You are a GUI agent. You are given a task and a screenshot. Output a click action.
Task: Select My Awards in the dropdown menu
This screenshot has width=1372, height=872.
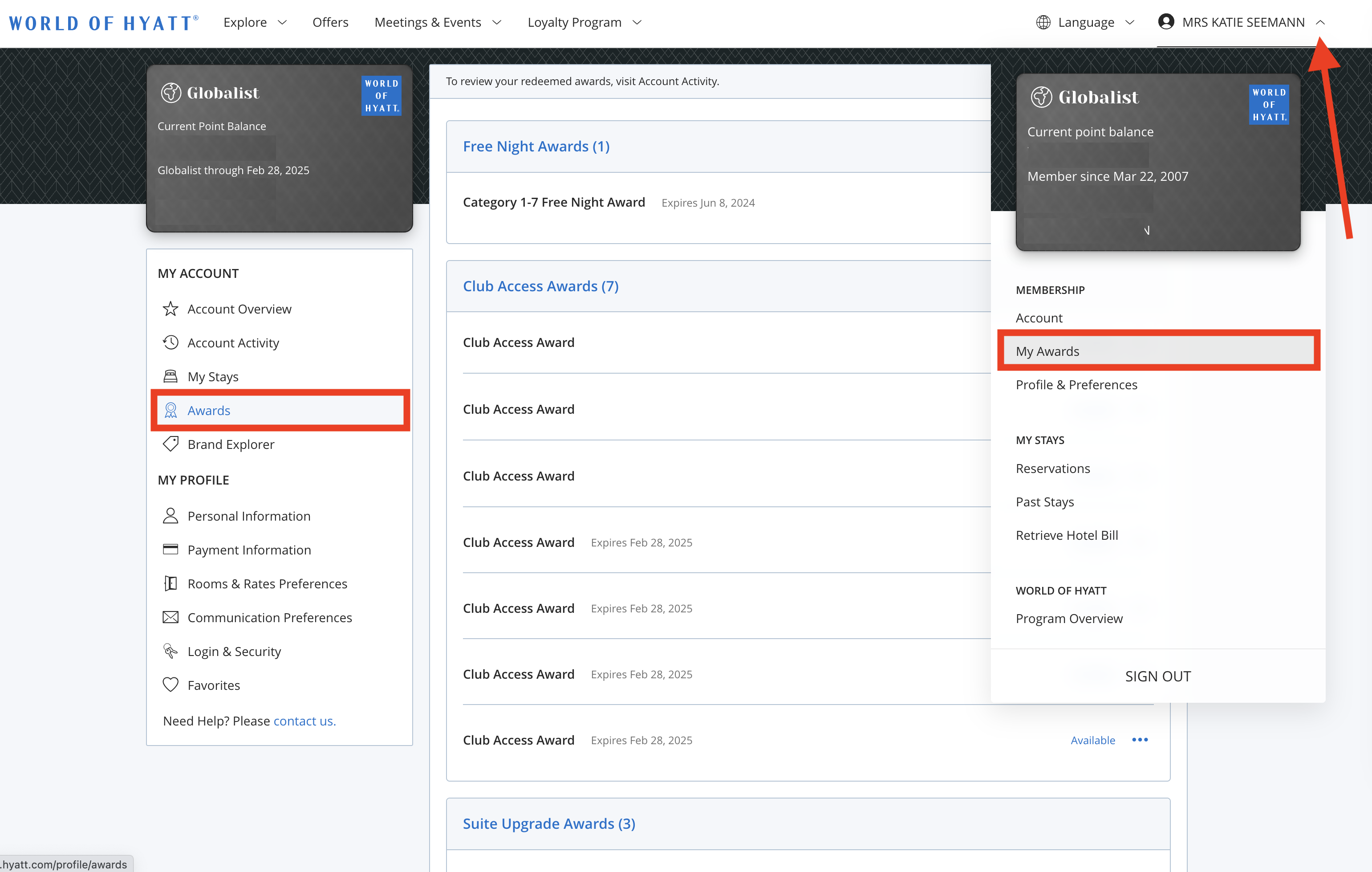coord(1159,351)
